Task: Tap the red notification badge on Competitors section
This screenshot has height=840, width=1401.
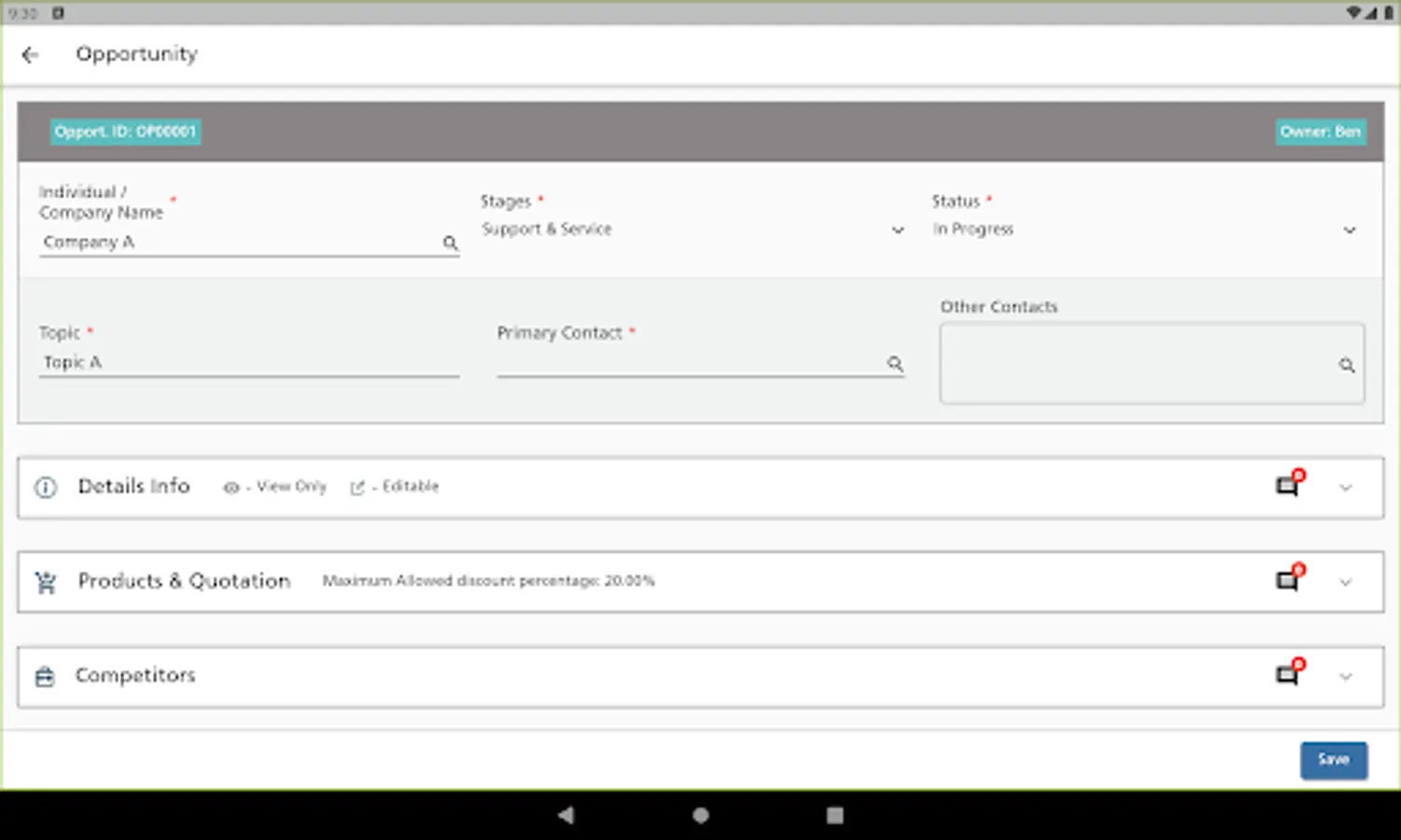Action: (1298, 663)
